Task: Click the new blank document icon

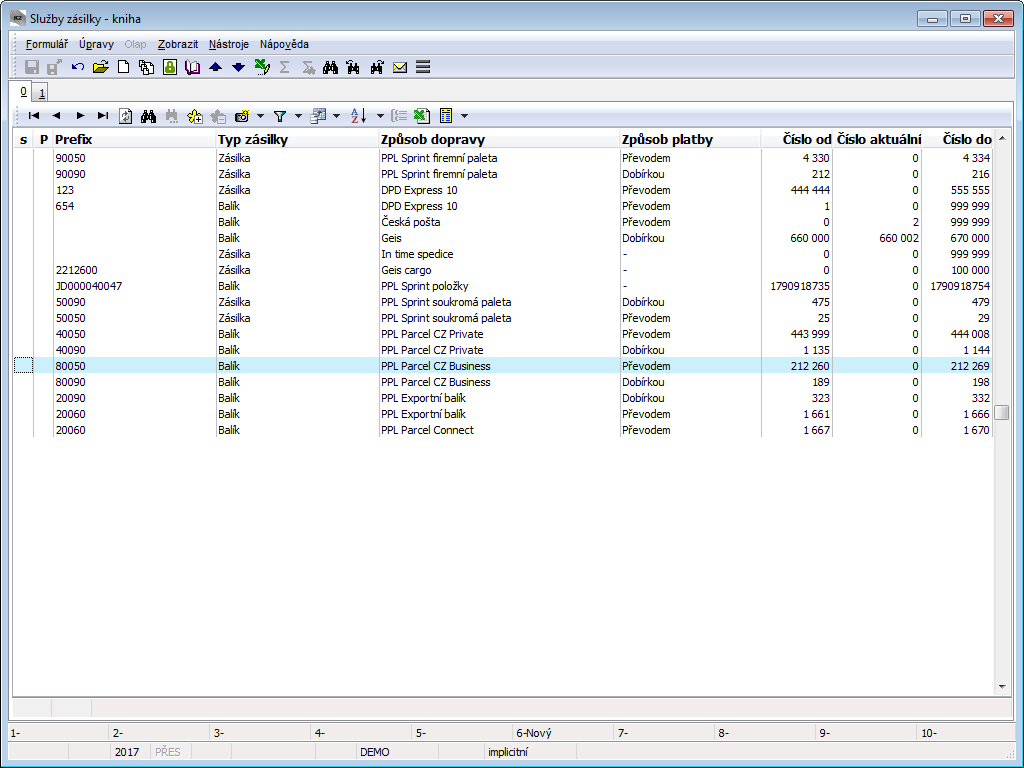Action: [124, 67]
